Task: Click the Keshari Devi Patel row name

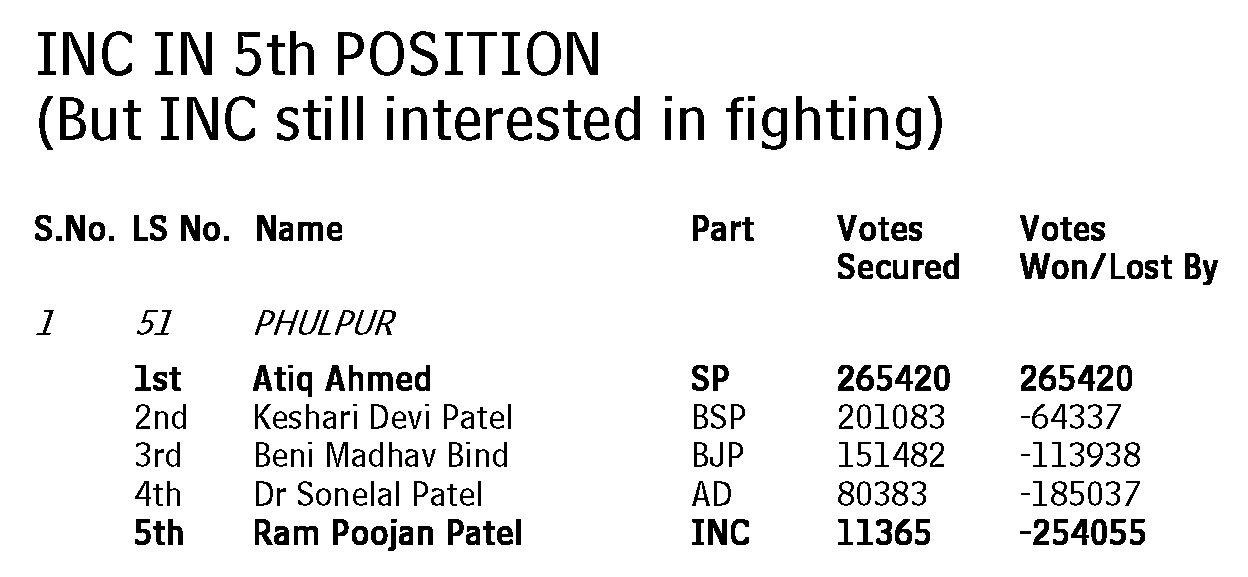Action: click(385, 418)
